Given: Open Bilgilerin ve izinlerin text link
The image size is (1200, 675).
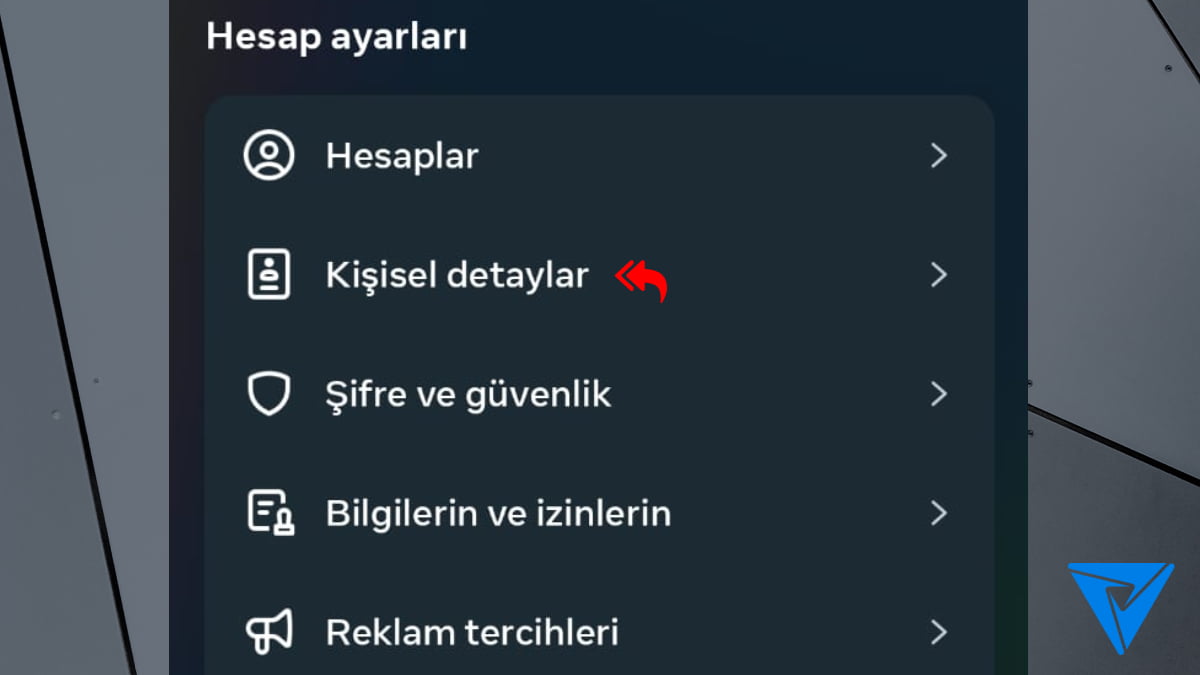Looking at the screenshot, I should point(498,513).
